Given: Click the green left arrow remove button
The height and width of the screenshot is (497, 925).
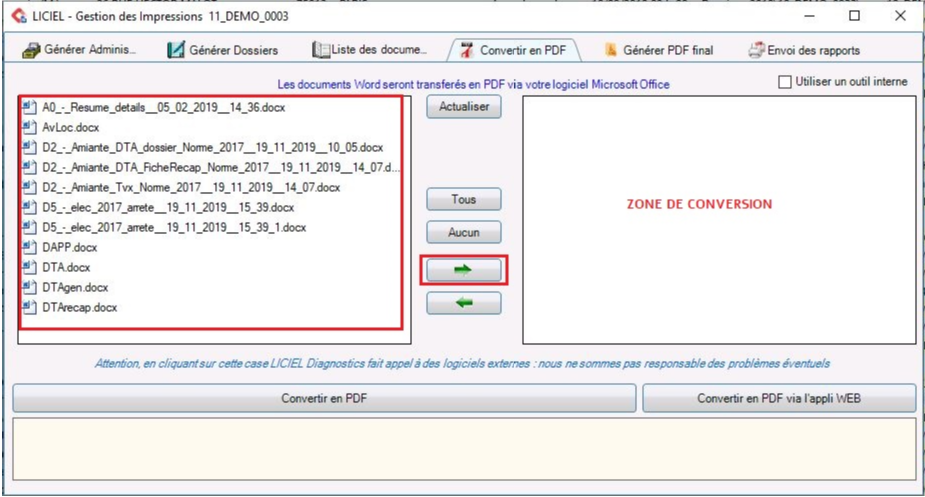Looking at the screenshot, I should pyautogui.click(x=464, y=303).
